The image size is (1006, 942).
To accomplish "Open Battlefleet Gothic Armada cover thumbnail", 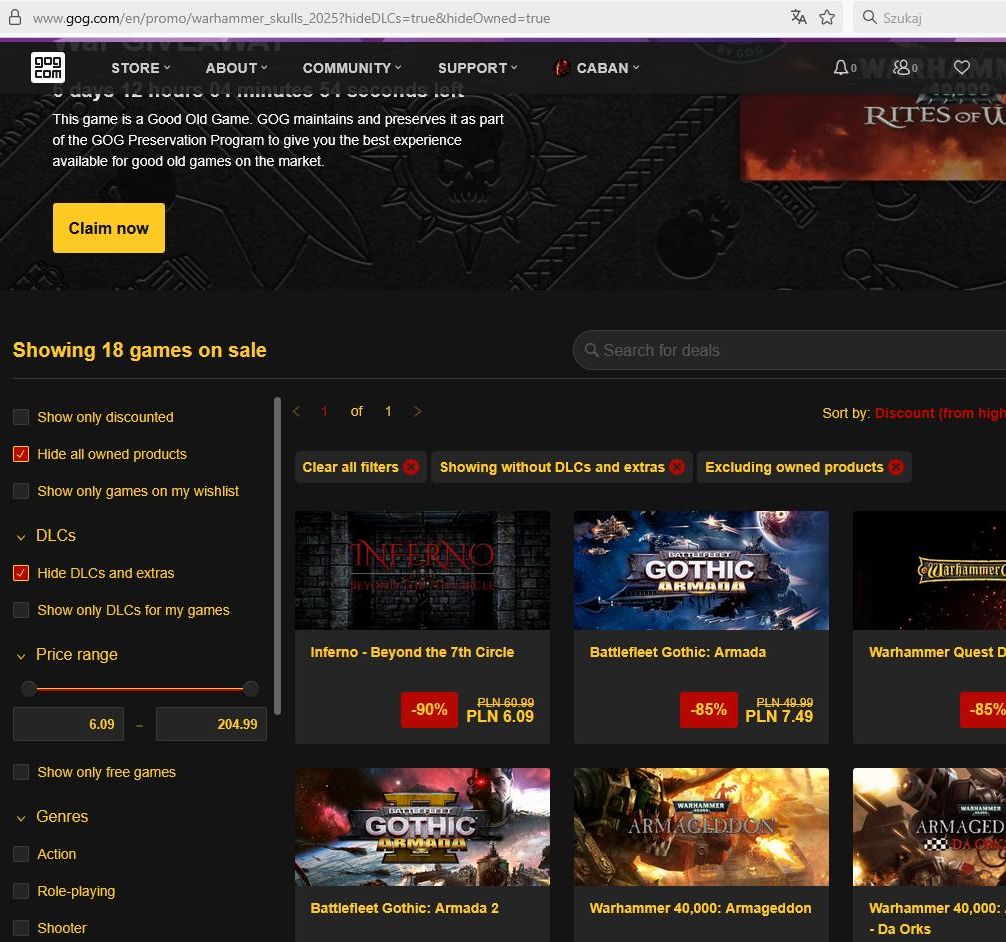I will tap(701, 570).
